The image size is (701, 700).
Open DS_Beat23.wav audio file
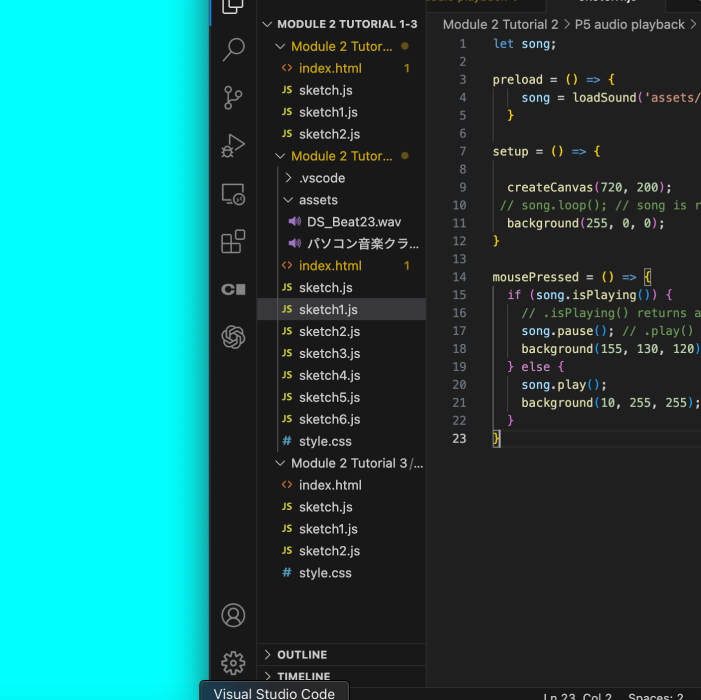(341, 222)
